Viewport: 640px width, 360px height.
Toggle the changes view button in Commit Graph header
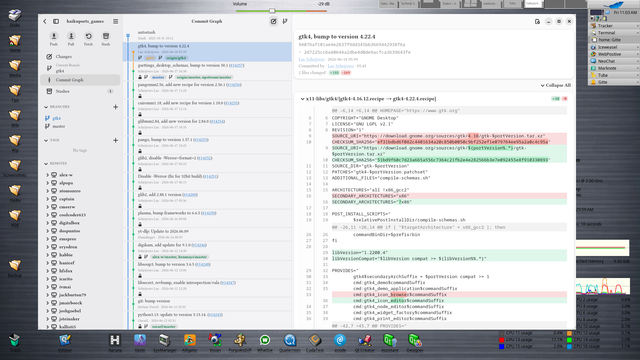coord(273,21)
